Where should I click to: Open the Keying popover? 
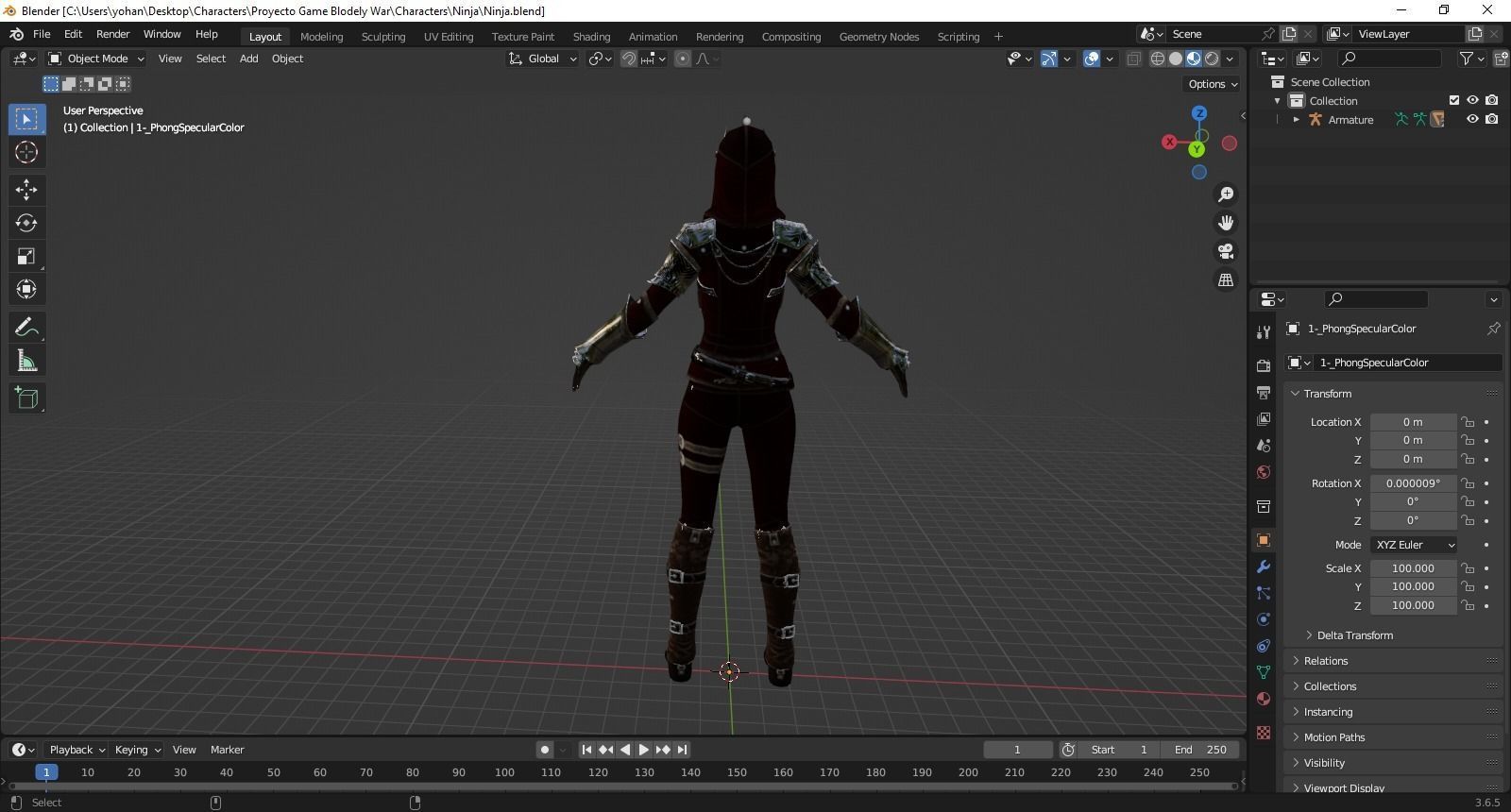(137, 750)
